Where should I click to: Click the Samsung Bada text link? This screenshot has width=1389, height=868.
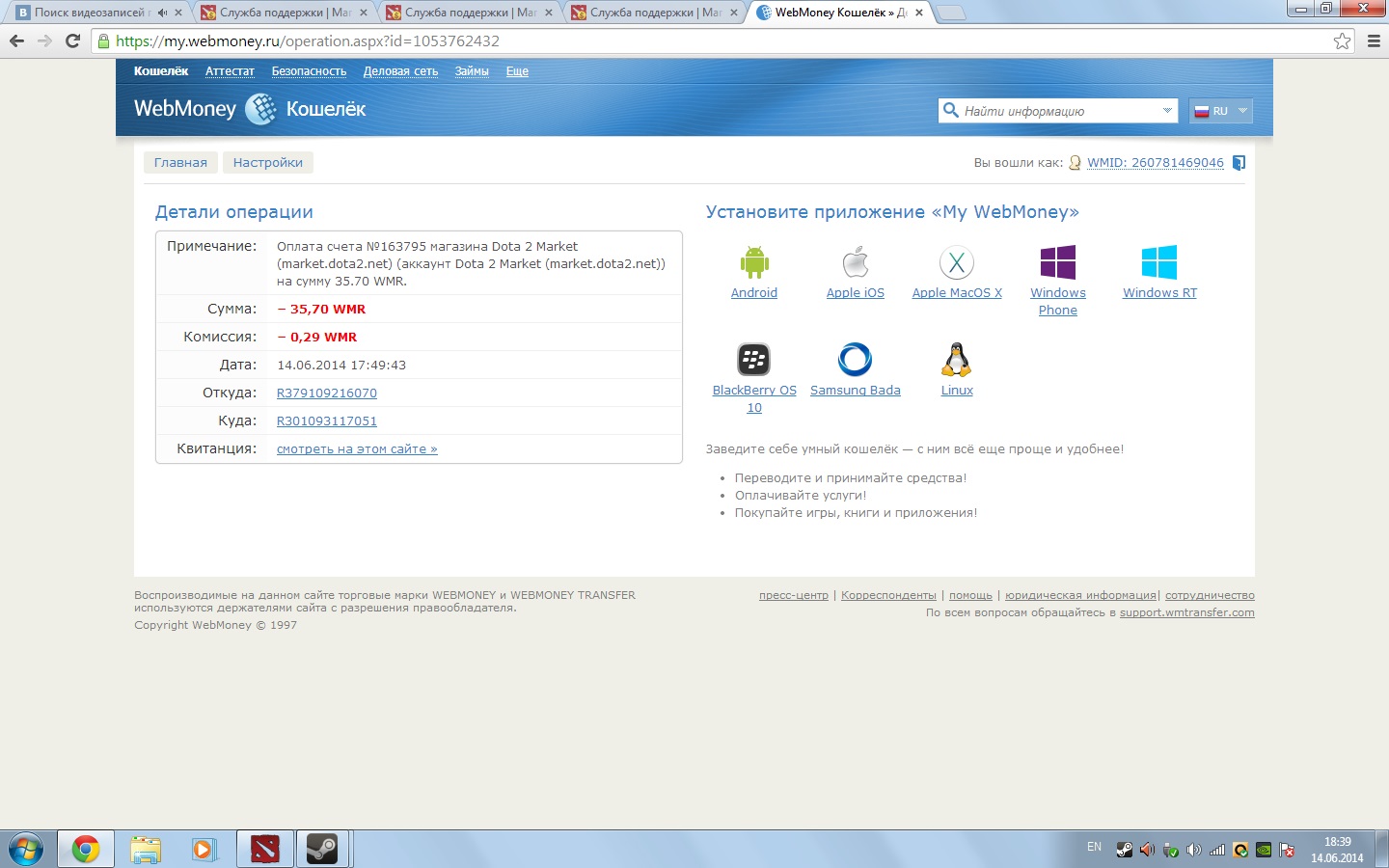click(x=856, y=391)
